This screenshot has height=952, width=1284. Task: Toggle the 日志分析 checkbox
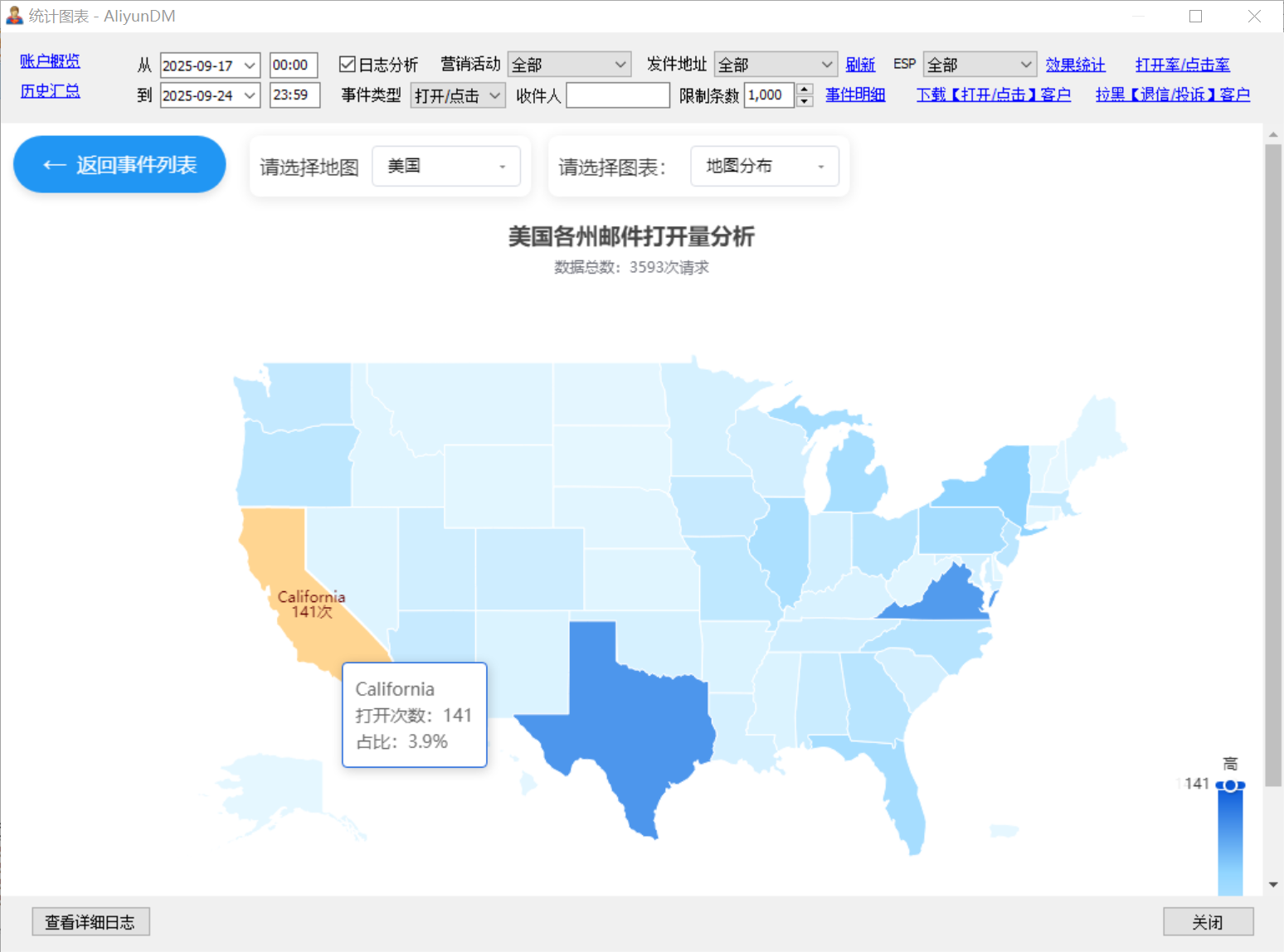point(348,65)
